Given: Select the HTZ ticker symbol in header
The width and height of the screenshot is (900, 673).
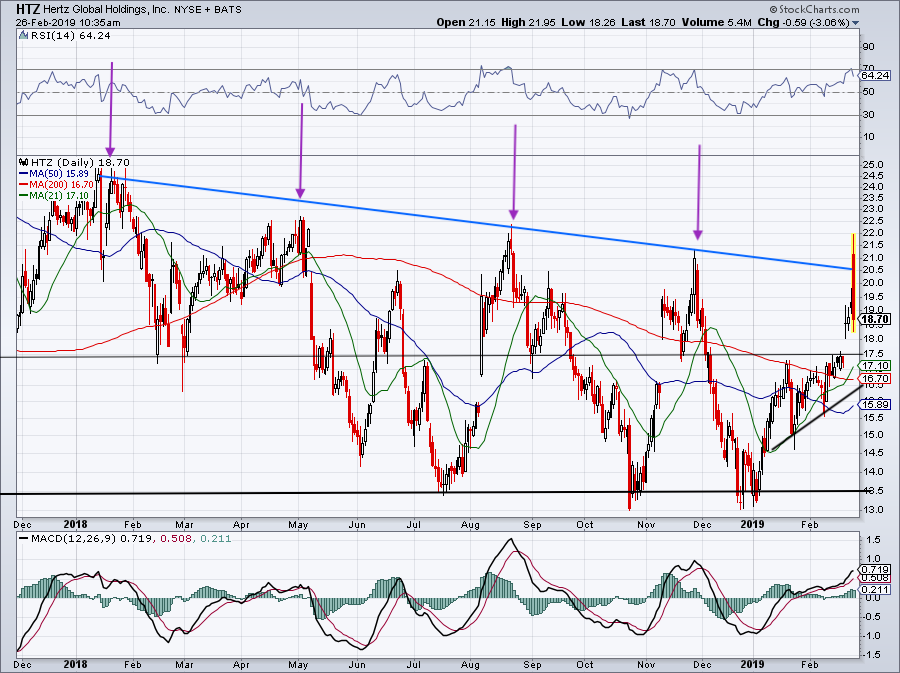Looking at the screenshot, I should [x=28, y=9].
